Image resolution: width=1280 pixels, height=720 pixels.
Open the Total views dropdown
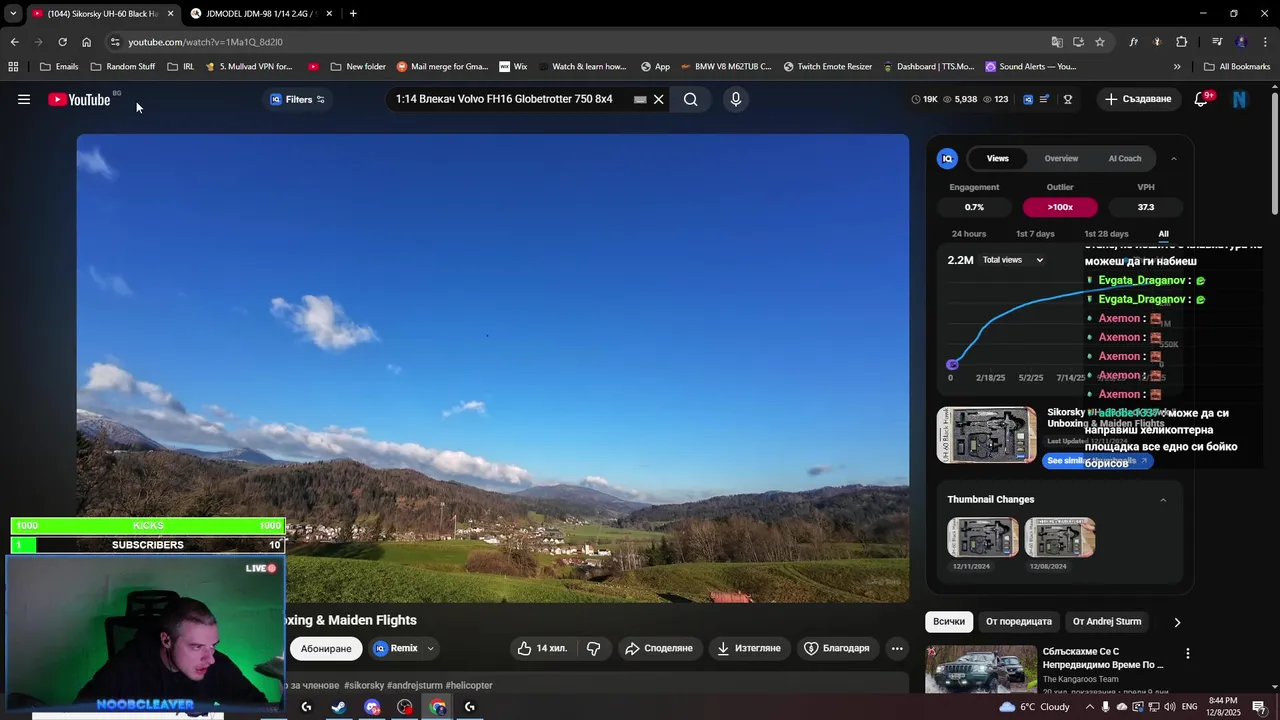click(x=1012, y=260)
